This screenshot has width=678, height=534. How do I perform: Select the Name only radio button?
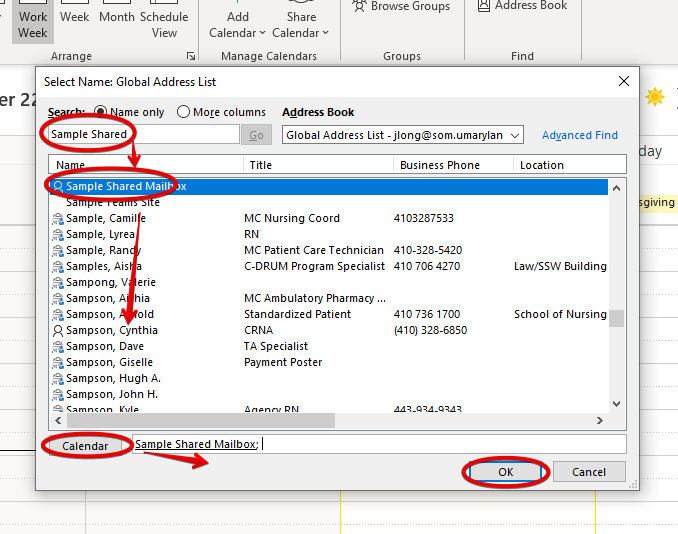click(x=101, y=112)
